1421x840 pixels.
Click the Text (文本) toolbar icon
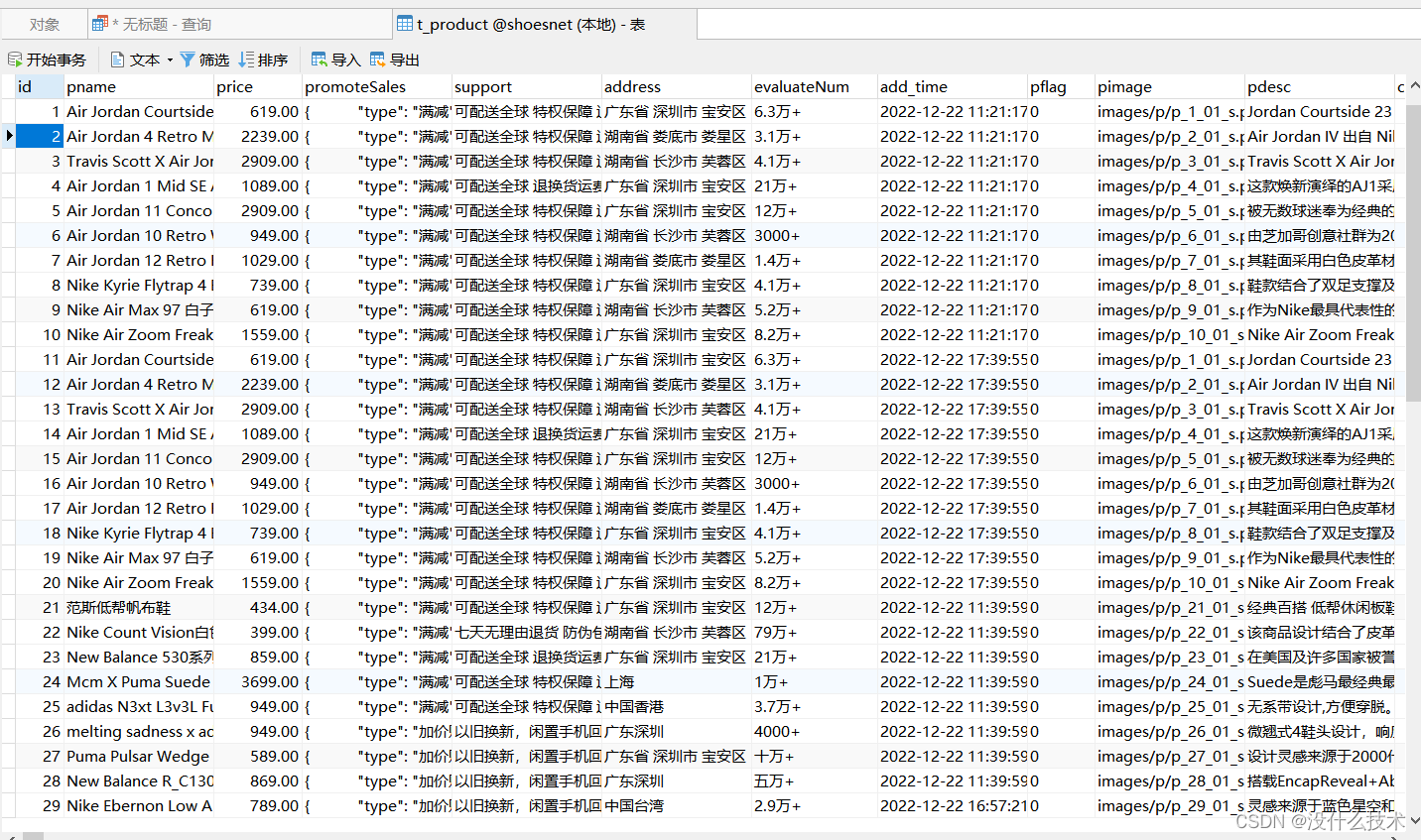coord(118,60)
